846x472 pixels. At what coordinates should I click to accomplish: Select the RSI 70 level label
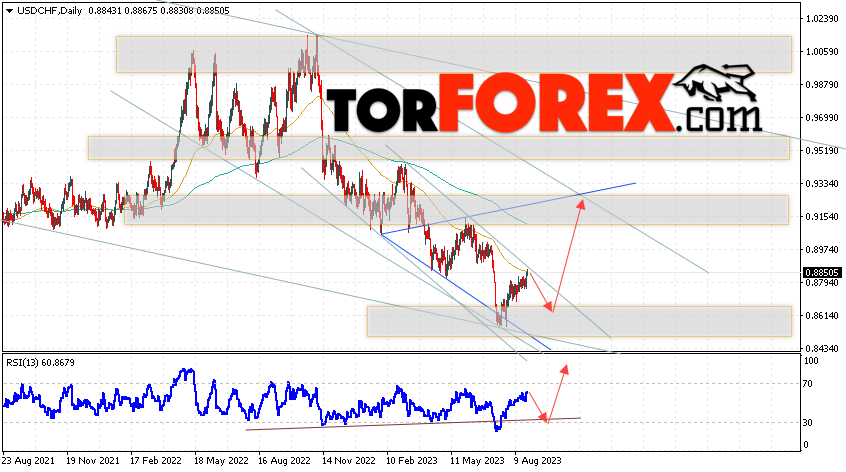click(x=807, y=384)
